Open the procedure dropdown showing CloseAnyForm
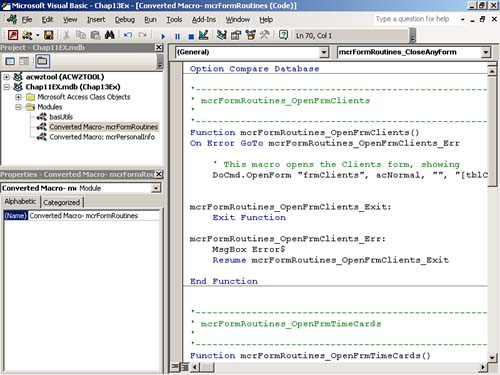The height and width of the screenshot is (375, 500). [486, 52]
